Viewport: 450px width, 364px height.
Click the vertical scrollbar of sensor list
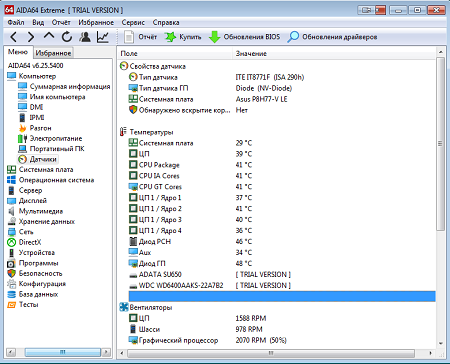[440, 143]
